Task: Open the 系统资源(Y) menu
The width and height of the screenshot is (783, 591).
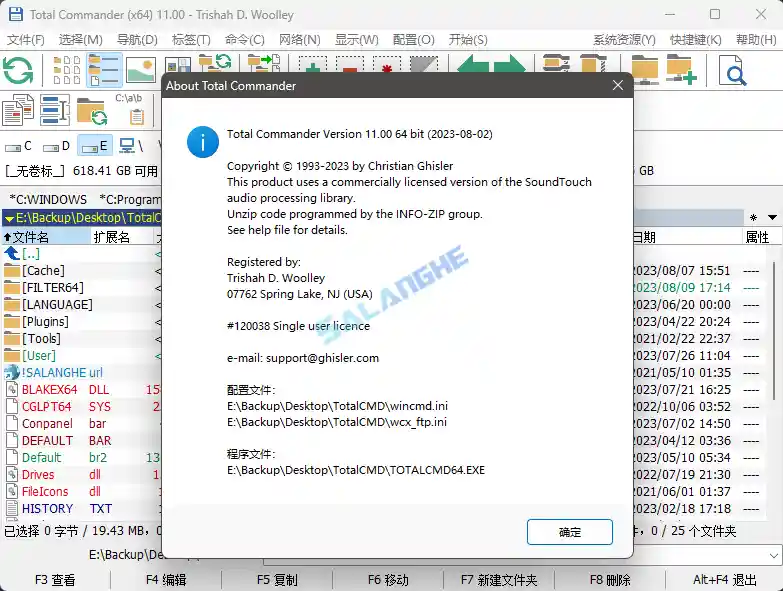Action: (624, 39)
